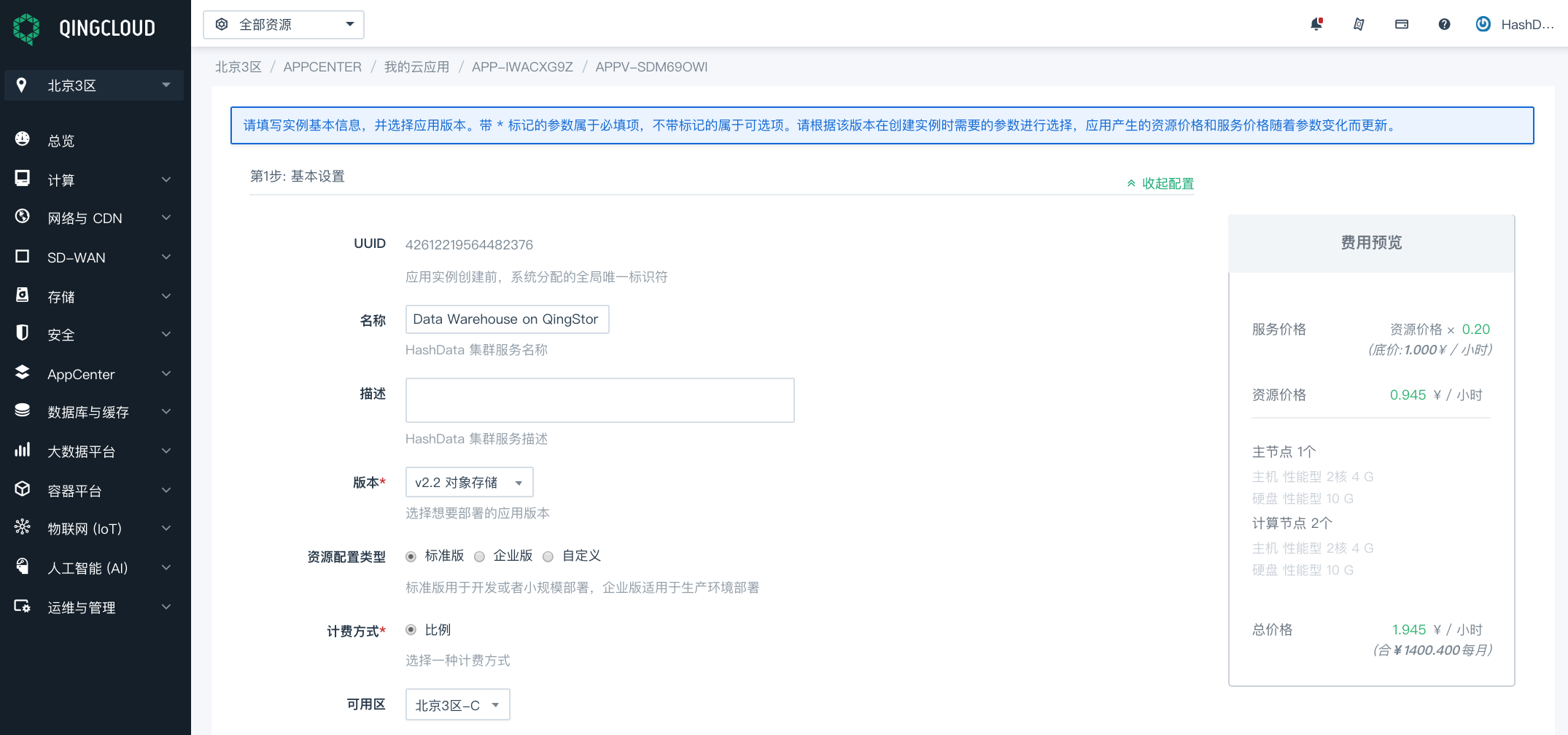Click the 网络与 CDN globe icon

[x=23, y=217]
